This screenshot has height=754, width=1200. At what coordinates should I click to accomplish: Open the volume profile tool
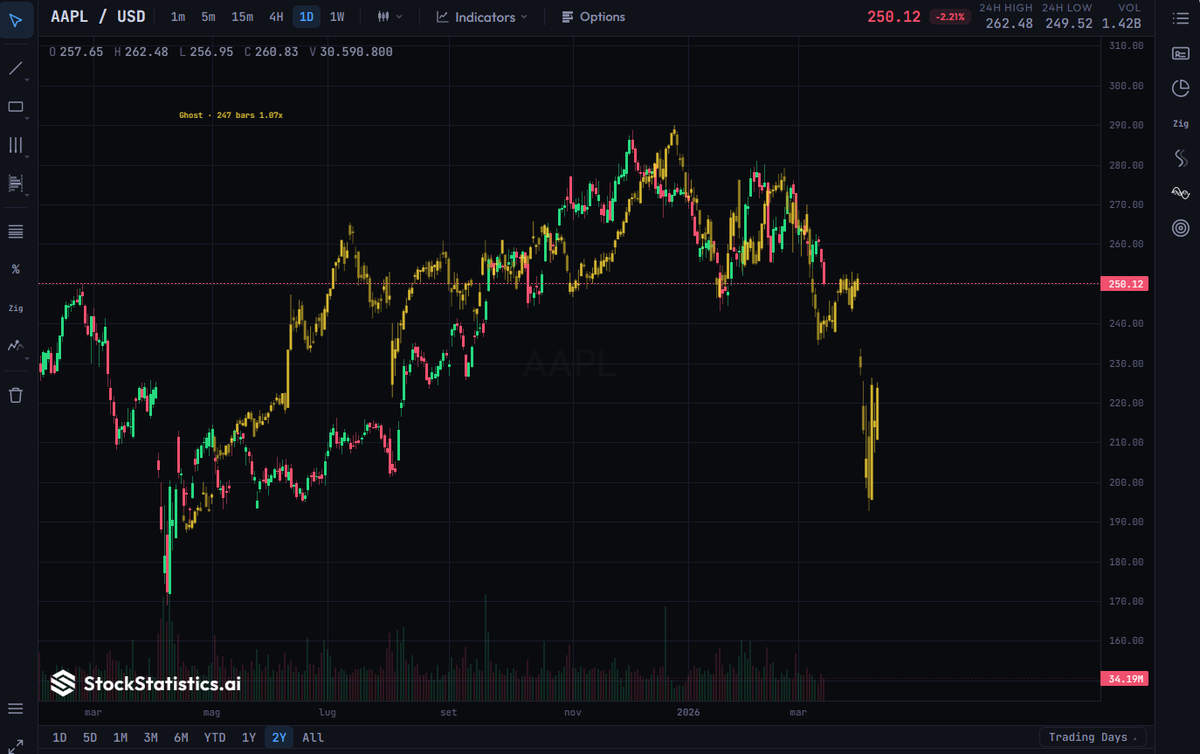coord(16,183)
